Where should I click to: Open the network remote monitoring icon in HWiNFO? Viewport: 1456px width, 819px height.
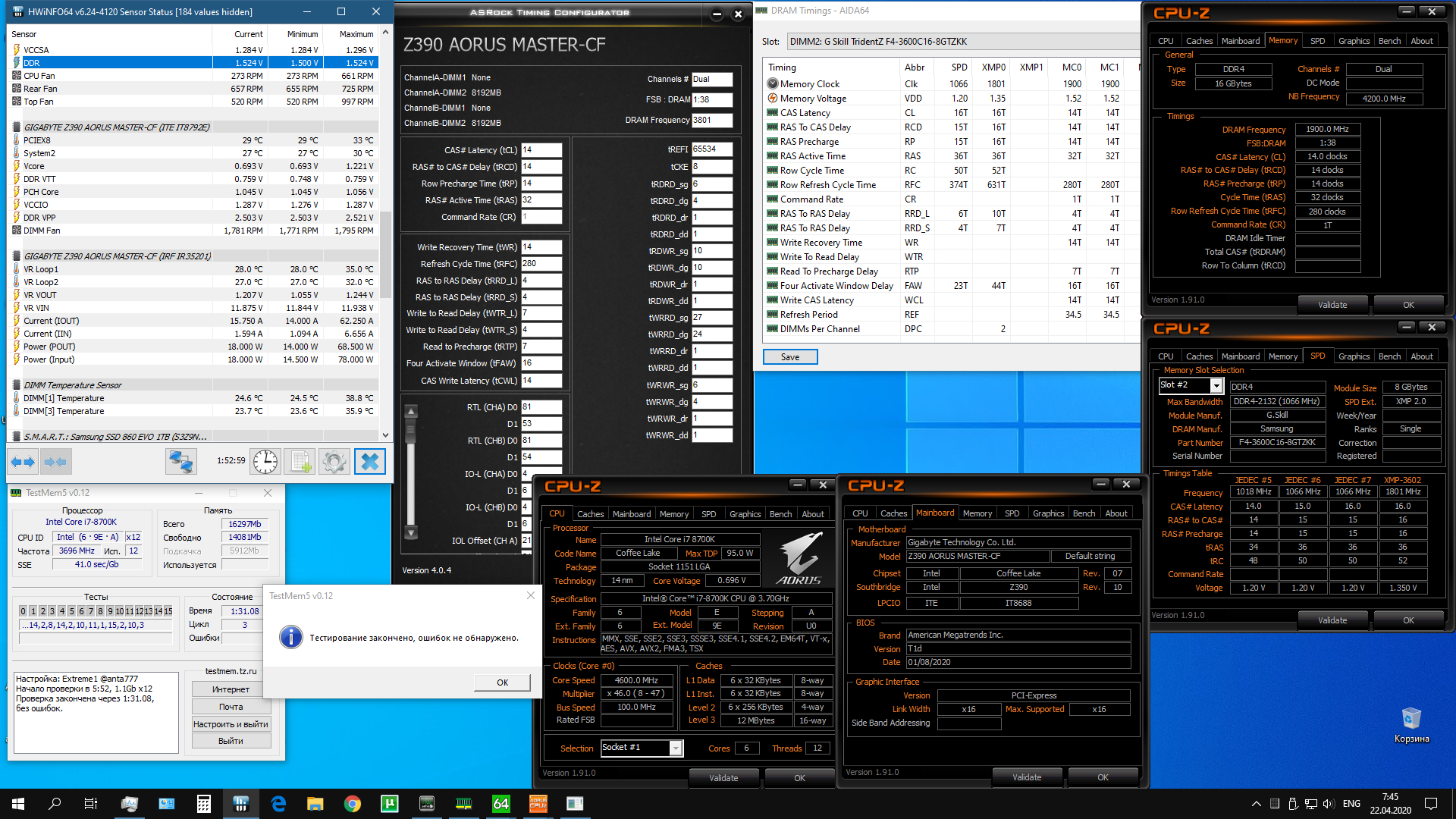181,461
